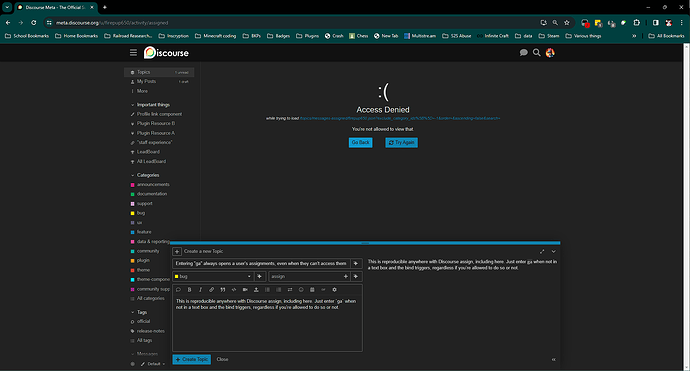Viewport: 690px width, 371px height.
Task: Toggle text direction icon in composer toolbar
Action: [290, 290]
